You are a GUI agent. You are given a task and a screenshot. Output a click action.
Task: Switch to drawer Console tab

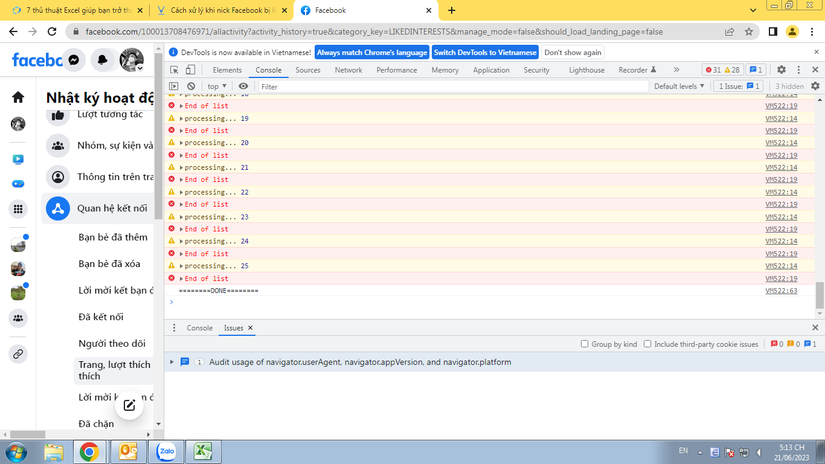pyautogui.click(x=199, y=328)
